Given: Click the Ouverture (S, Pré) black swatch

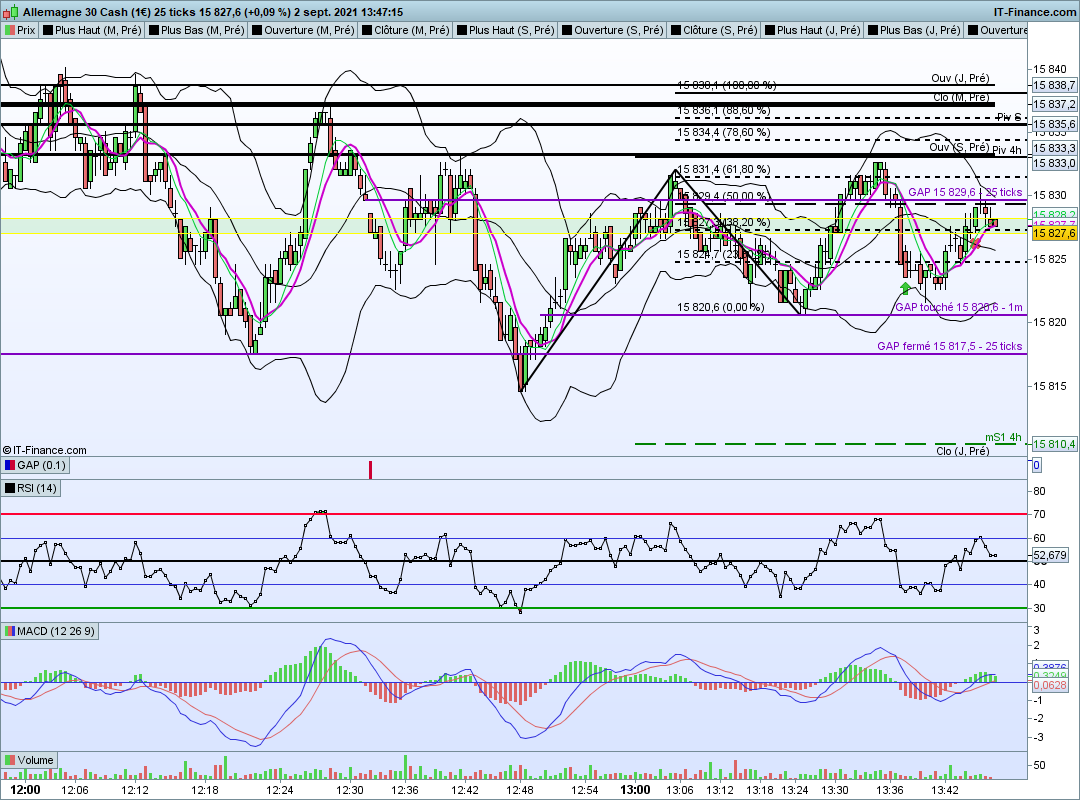Looking at the screenshot, I should pyautogui.click(x=567, y=30).
